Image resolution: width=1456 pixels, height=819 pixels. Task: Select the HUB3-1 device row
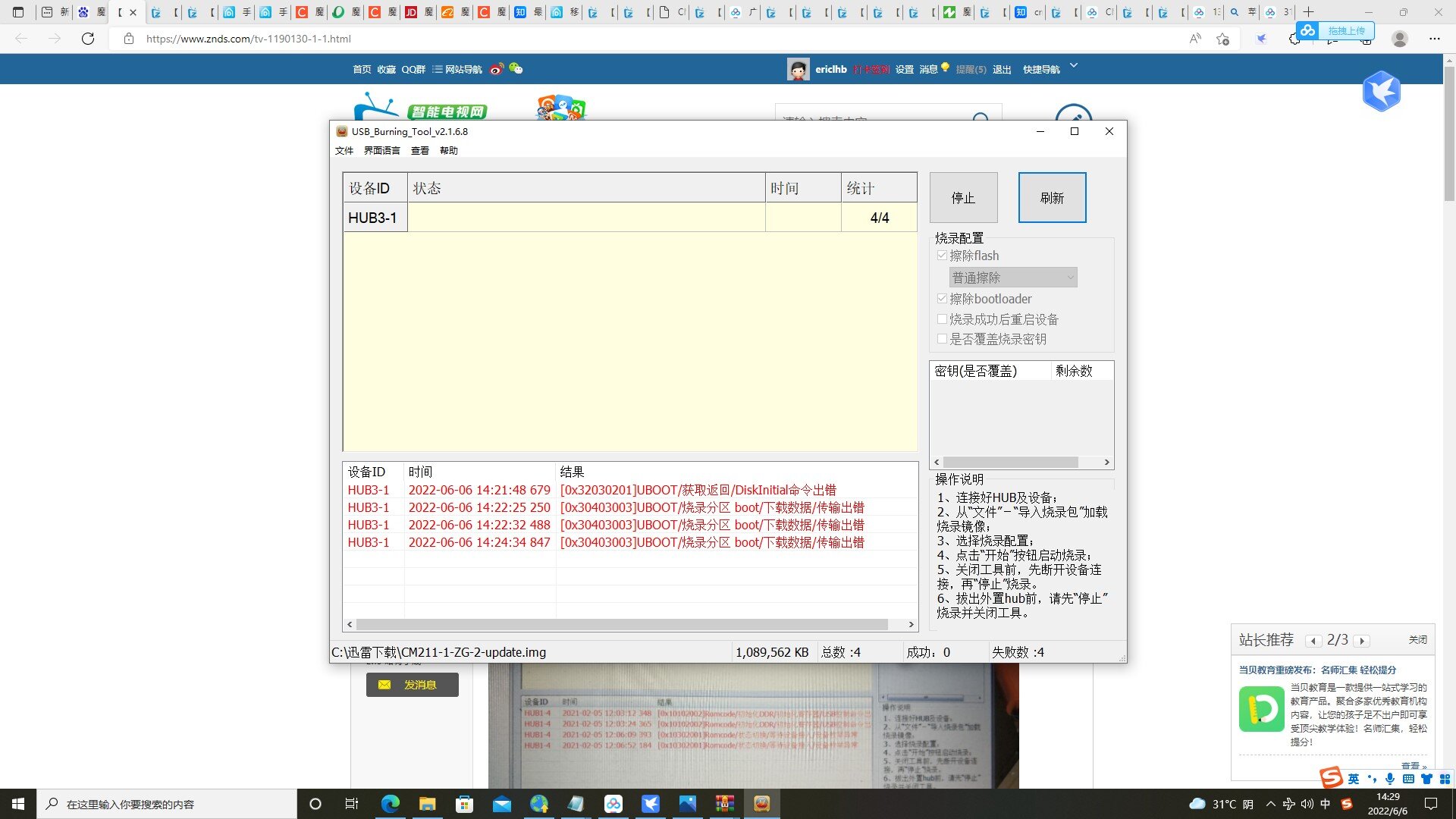629,218
